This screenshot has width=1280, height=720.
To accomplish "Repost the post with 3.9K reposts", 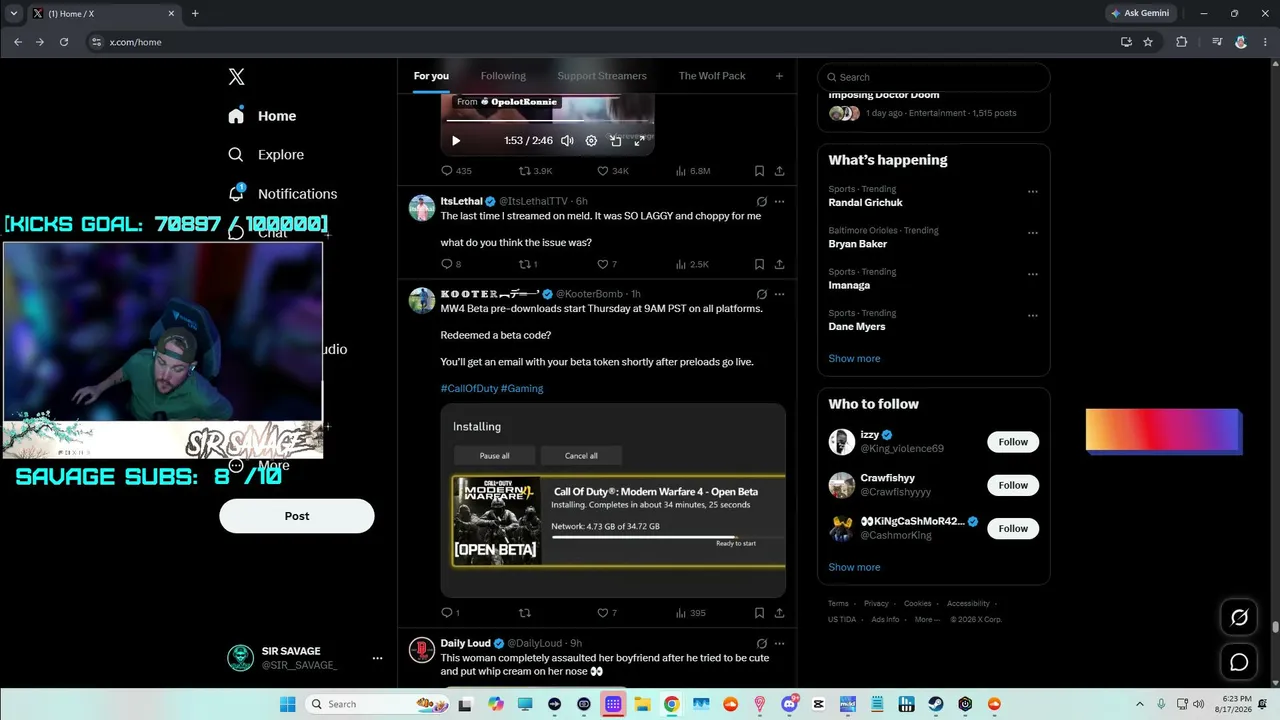I will (x=534, y=171).
